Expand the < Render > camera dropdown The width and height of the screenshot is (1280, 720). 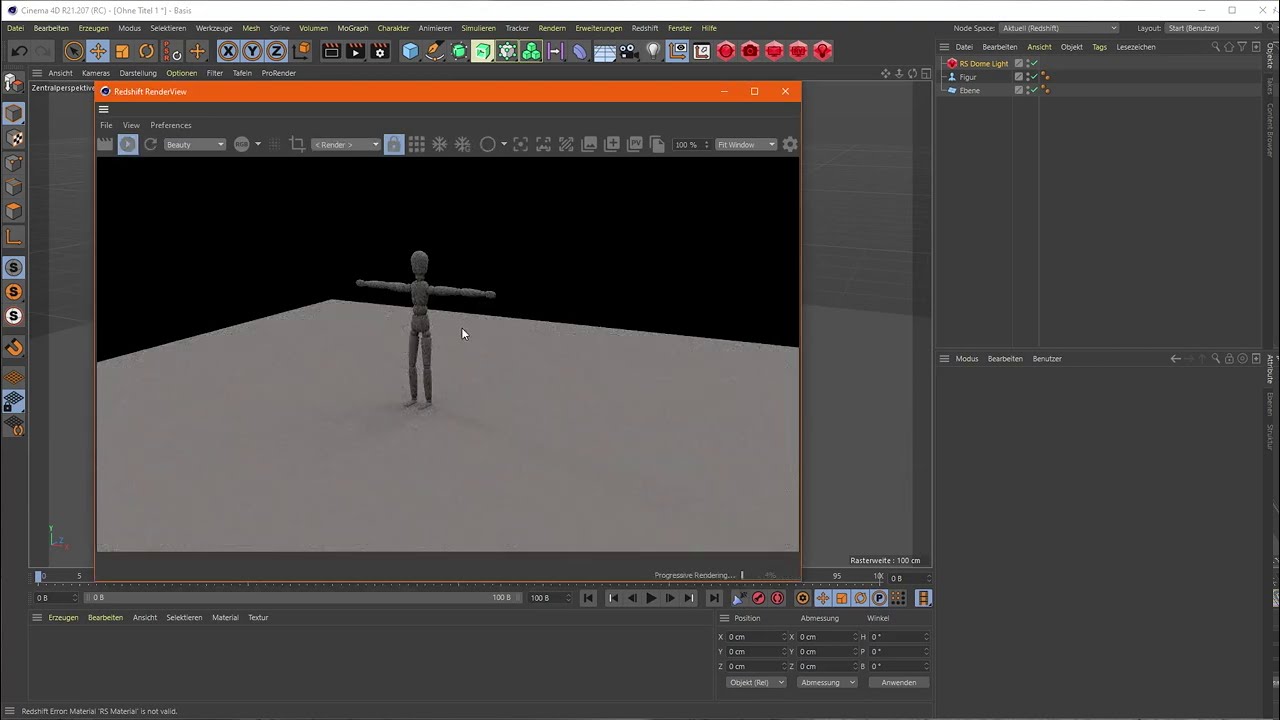(x=346, y=145)
